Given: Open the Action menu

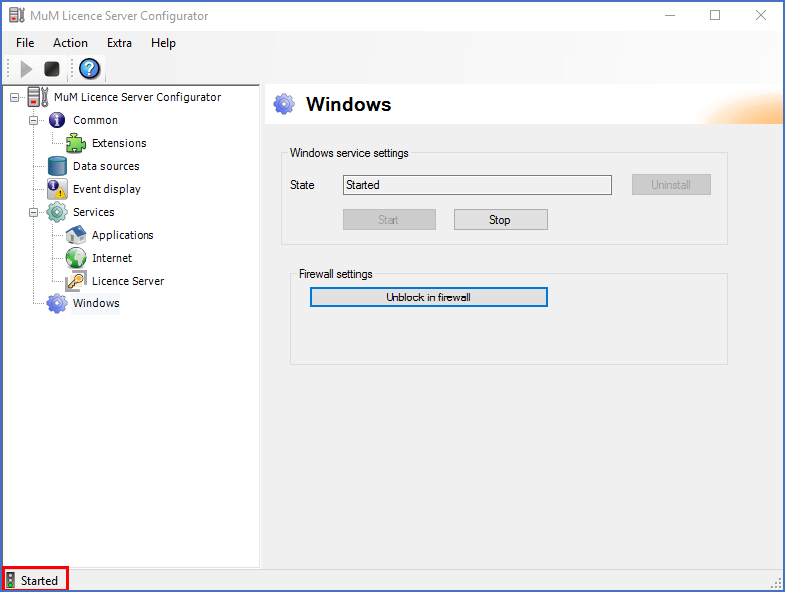Looking at the screenshot, I should [x=70, y=43].
